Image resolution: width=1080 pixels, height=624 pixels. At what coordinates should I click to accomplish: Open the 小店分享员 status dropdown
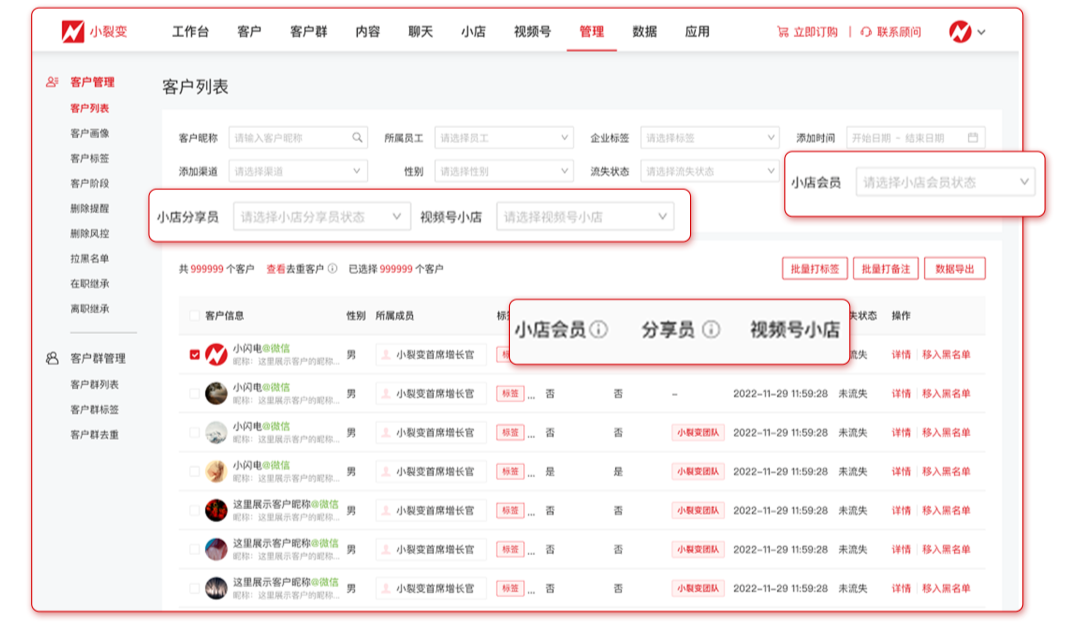[321, 216]
